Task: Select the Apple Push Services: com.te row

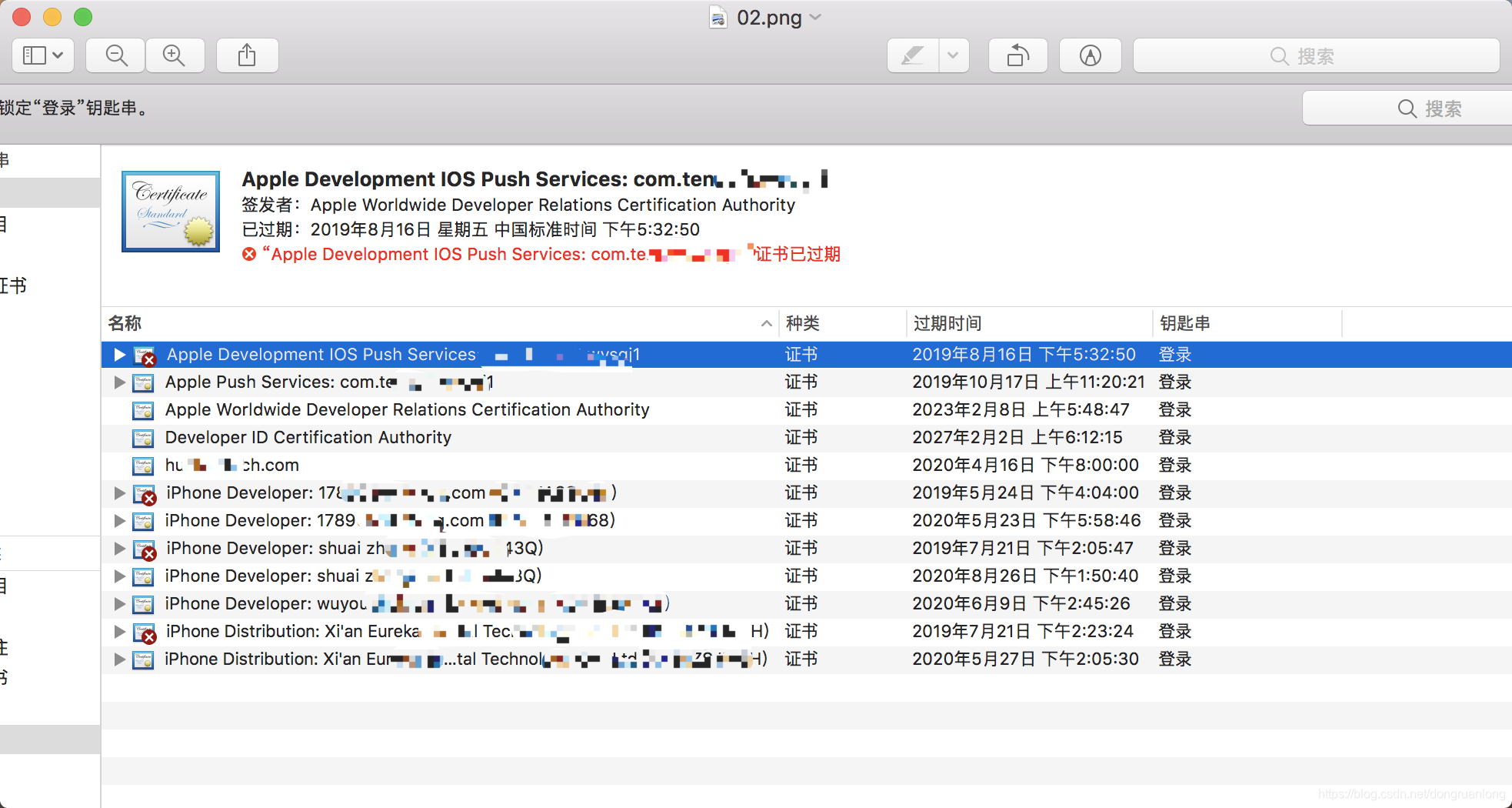Action: (x=807, y=382)
